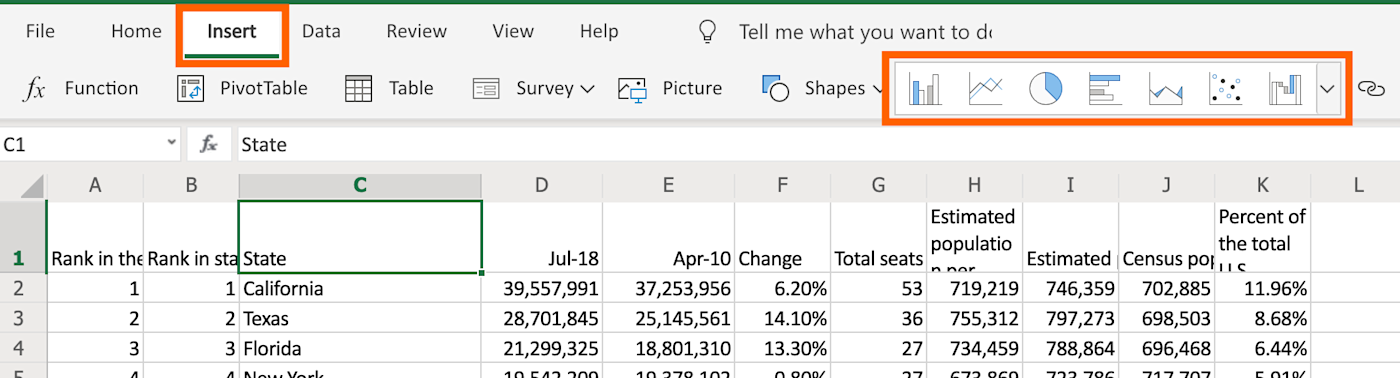Expand the chart gallery dropdown arrow

1327,89
